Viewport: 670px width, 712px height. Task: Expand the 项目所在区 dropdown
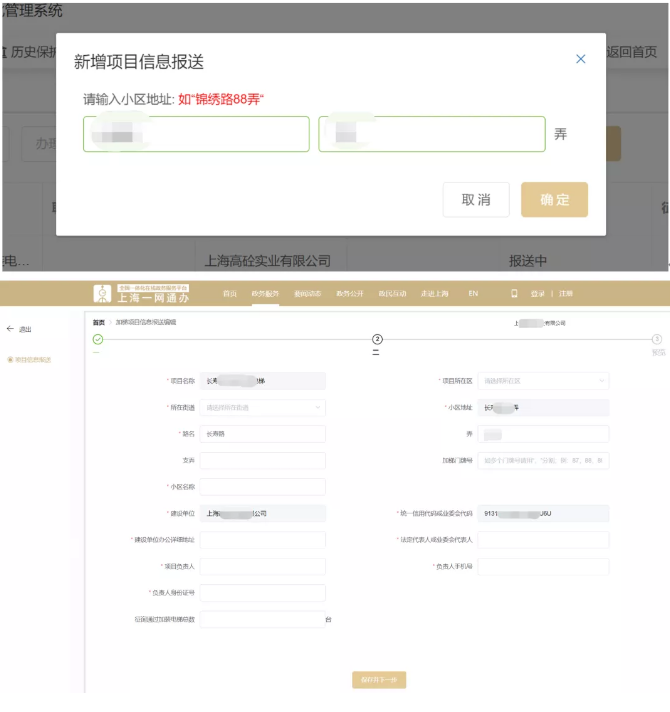(x=544, y=381)
